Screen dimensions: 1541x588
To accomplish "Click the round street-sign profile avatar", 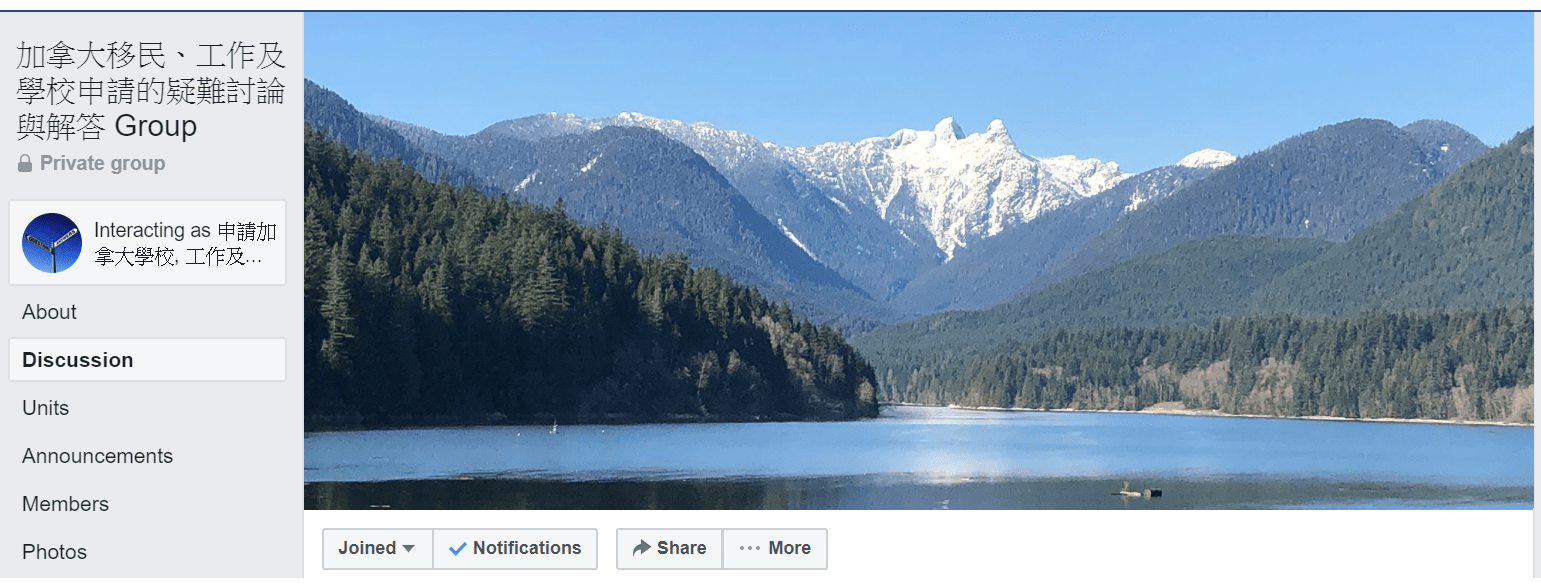I will 52,243.
